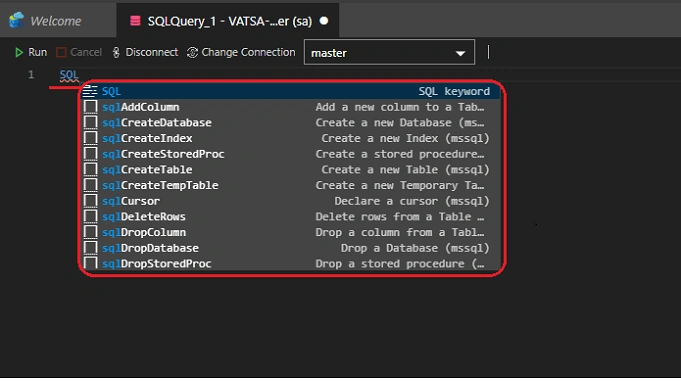Choose the sqlDropDatabase snippet
The height and width of the screenshot is (381, 681).
tap(291, 248)
